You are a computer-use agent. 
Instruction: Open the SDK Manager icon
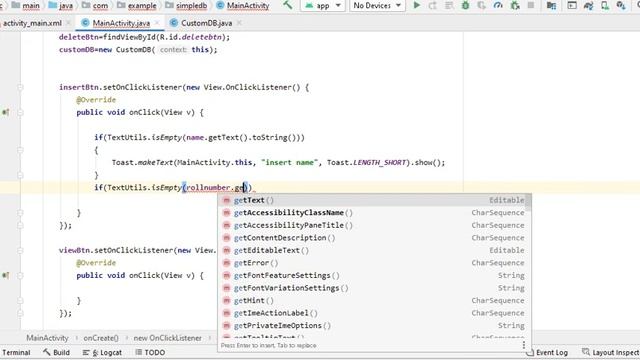tap(621, 5)
